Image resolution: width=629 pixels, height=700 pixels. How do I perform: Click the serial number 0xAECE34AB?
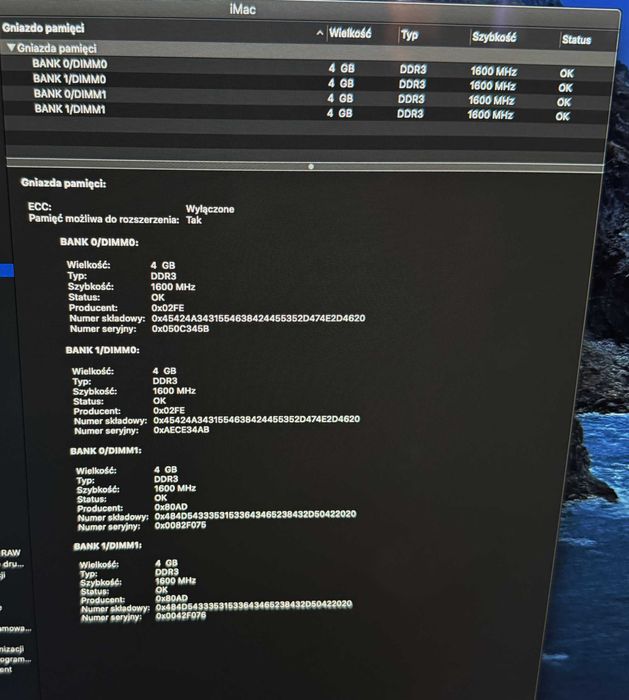pyautogui.click(x=181, y=429)
